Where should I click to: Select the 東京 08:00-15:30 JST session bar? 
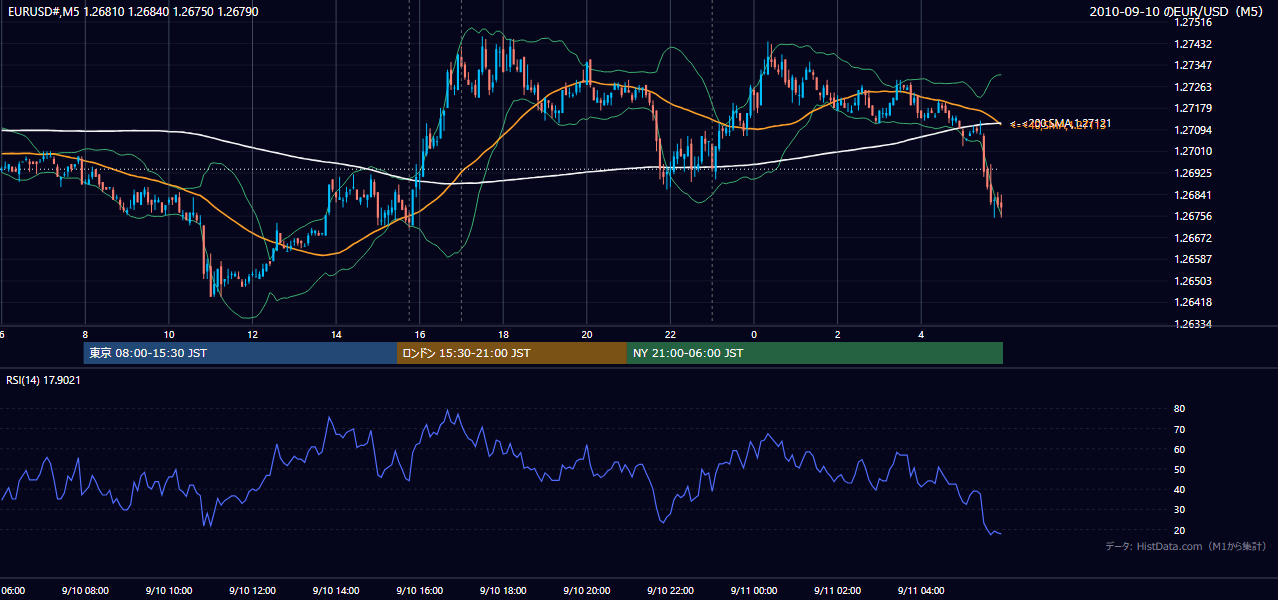click(241, 353)
